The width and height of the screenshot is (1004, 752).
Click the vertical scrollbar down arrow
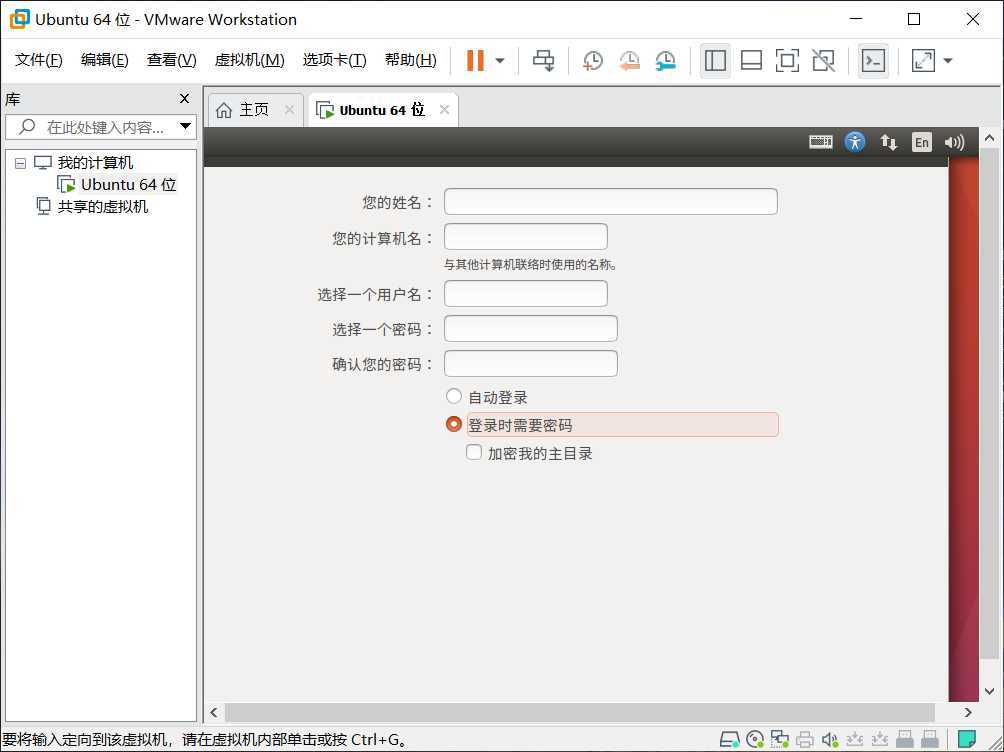989,691
